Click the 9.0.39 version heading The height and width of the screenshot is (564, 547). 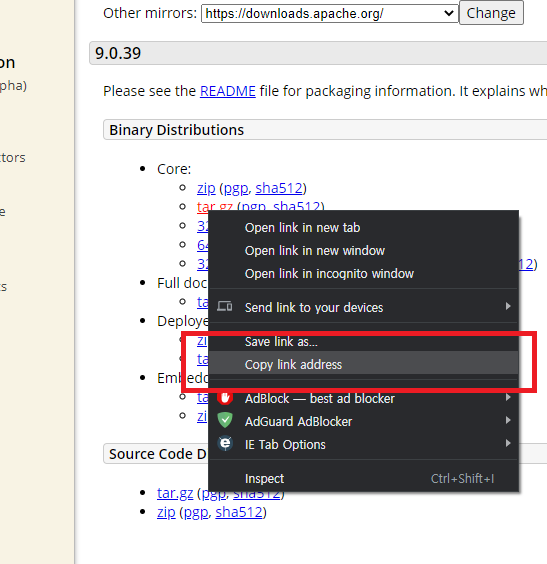click(x=118, y=53)
